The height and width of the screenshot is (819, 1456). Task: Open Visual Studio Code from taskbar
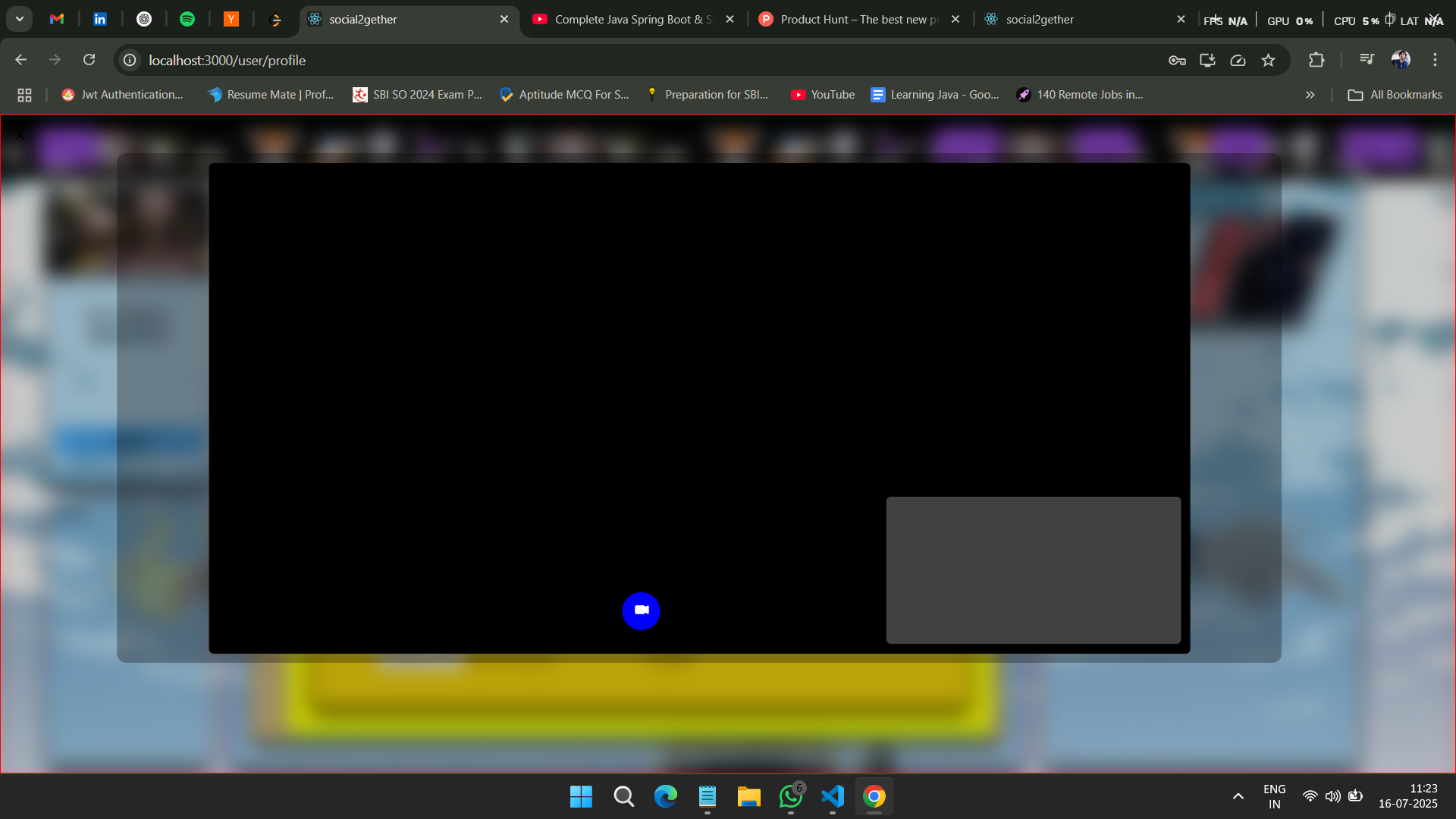tap(832, 796)
